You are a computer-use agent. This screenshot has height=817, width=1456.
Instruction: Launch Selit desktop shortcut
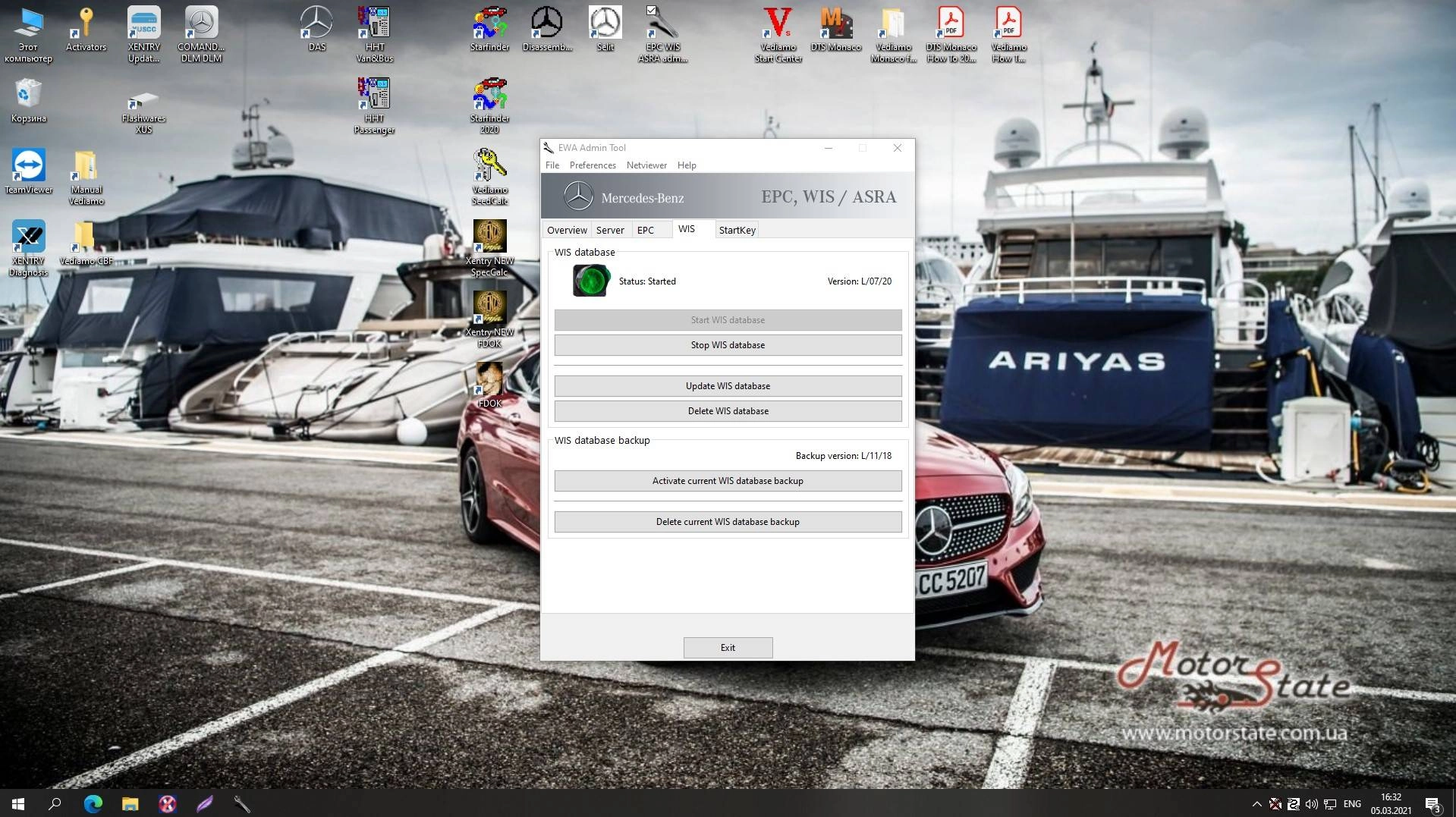pyautogui.click(x=605, y=29)
